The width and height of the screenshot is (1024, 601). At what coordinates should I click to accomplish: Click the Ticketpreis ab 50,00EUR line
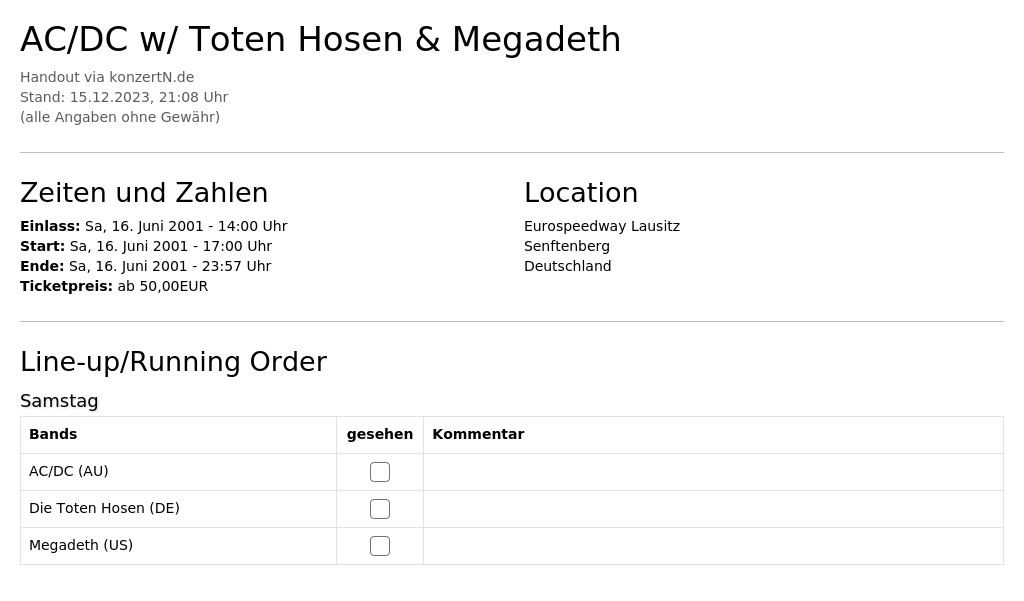coord(114,286)
